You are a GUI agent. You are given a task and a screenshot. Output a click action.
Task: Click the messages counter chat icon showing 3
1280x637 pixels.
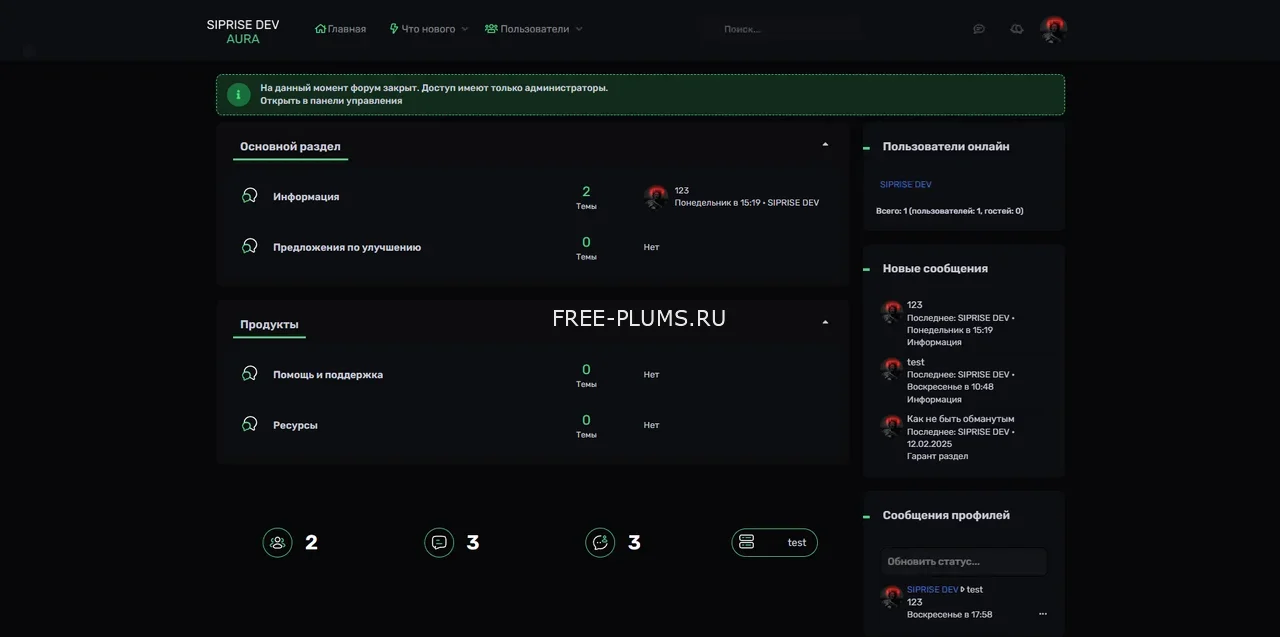coord(439,542)
